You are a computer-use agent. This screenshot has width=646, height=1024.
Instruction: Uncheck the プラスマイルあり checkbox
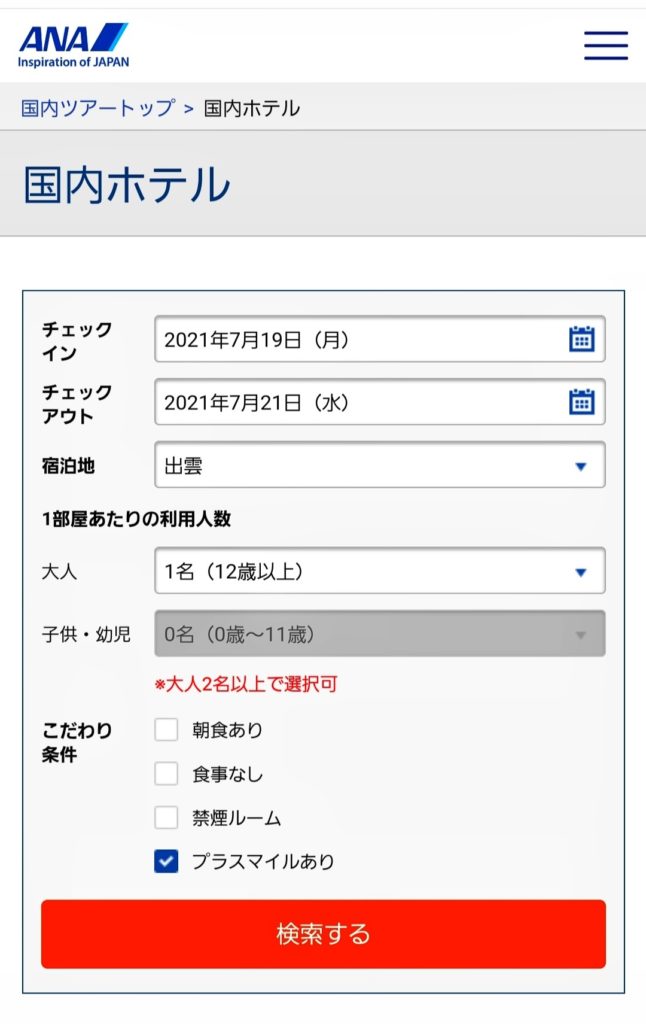click(166, 861)
